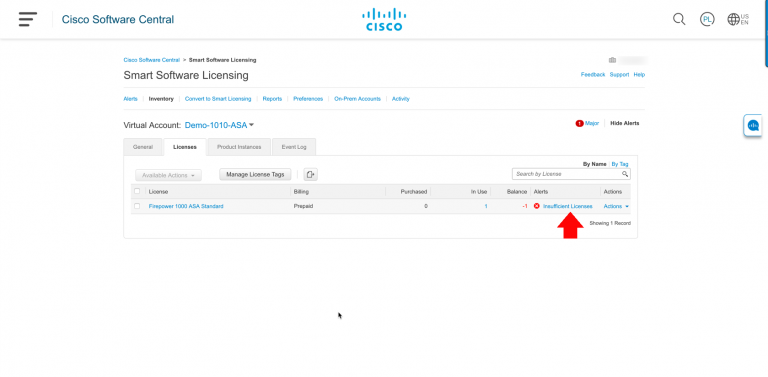Image resolution: width=768 pixels, height=377 pixels.
Task: Click the Prepaid billing cell
Action: pos(303,206)
